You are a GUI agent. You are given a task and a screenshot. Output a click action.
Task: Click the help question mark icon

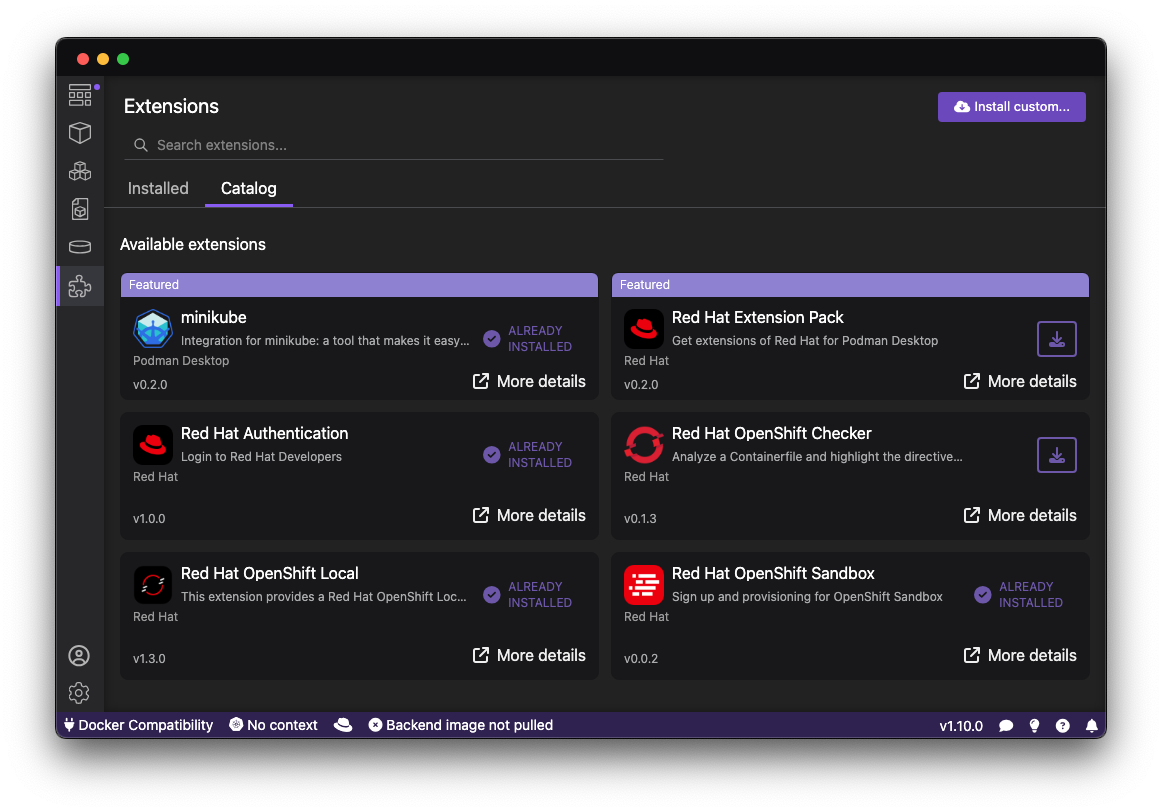pos(1063,726)
